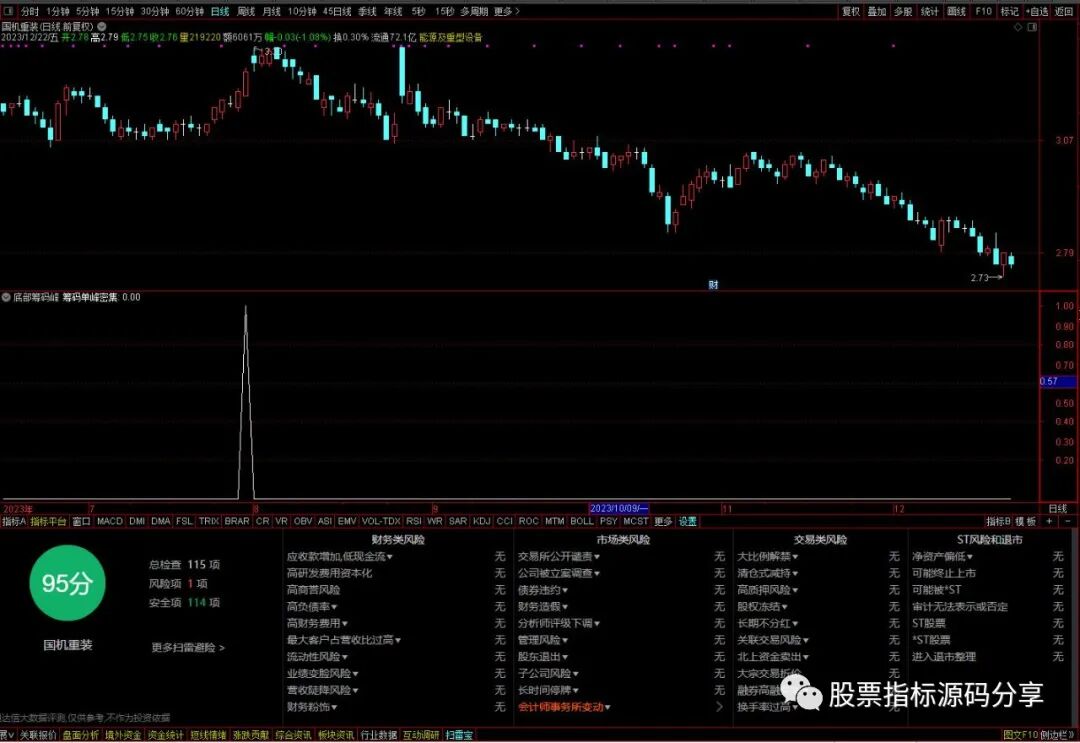The width and height of the screenshot is (1080, 743).
Task: Select the KDJ indicator
Action: coord(481,522)
